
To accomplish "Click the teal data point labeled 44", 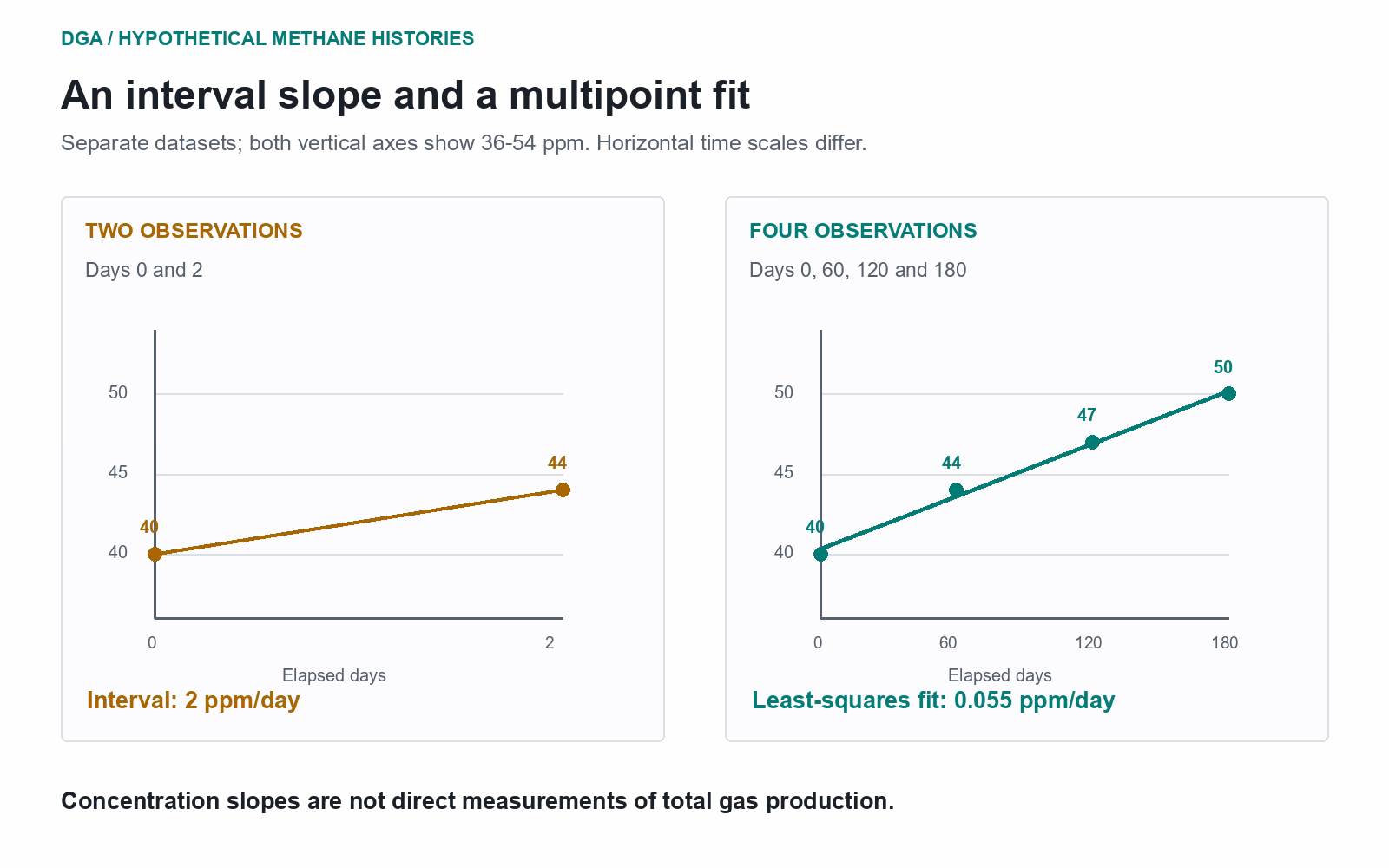I will tap(956, 490).
